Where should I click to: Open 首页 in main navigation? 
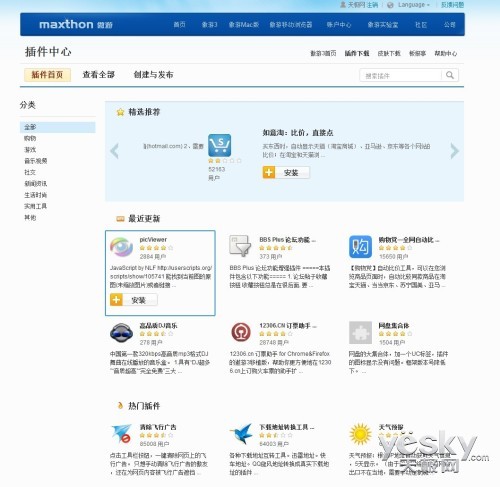[179, 24]
